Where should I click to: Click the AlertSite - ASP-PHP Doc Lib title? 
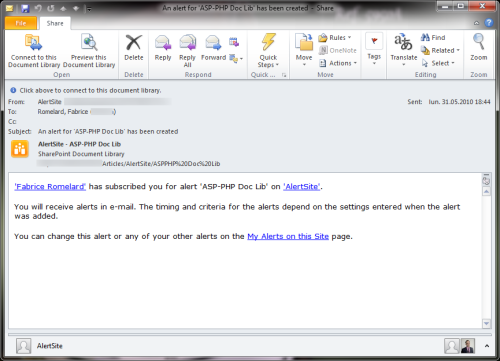tap(79, 144)
